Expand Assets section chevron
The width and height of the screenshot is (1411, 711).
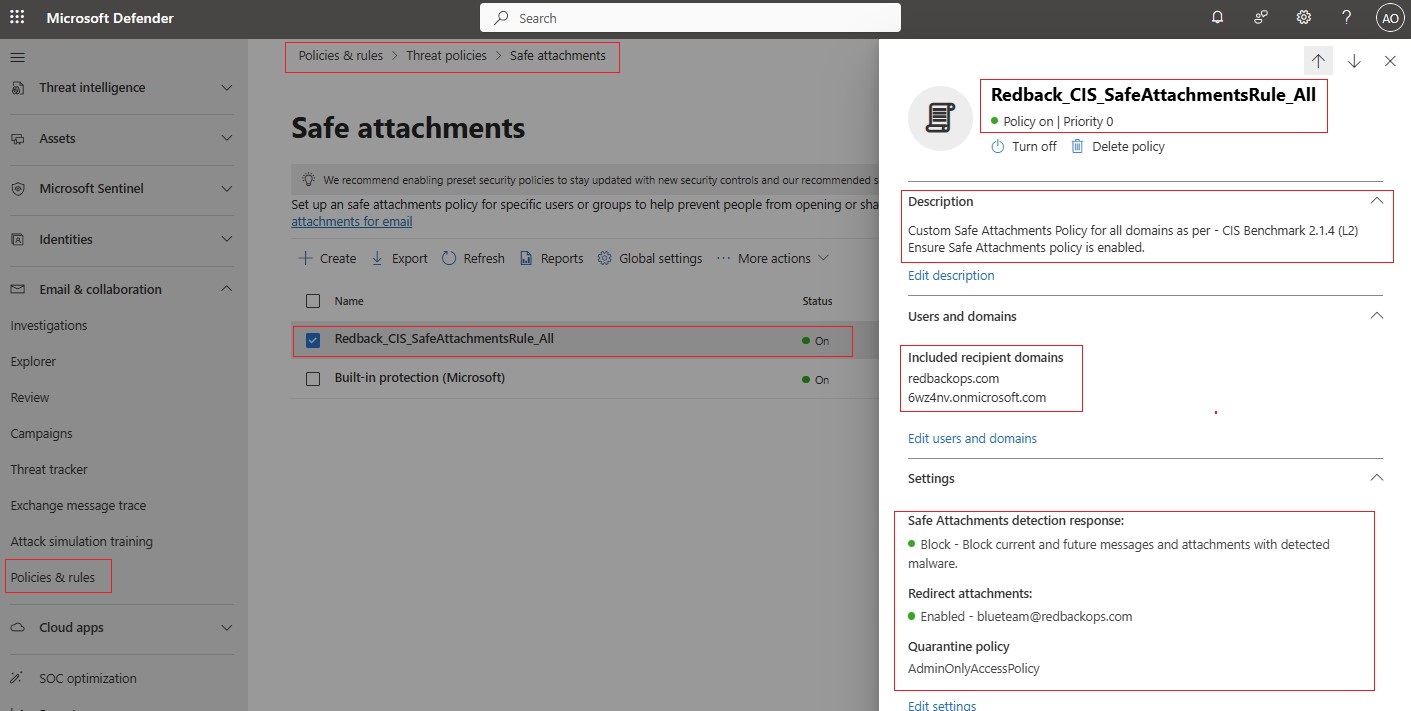coord(227,139)
